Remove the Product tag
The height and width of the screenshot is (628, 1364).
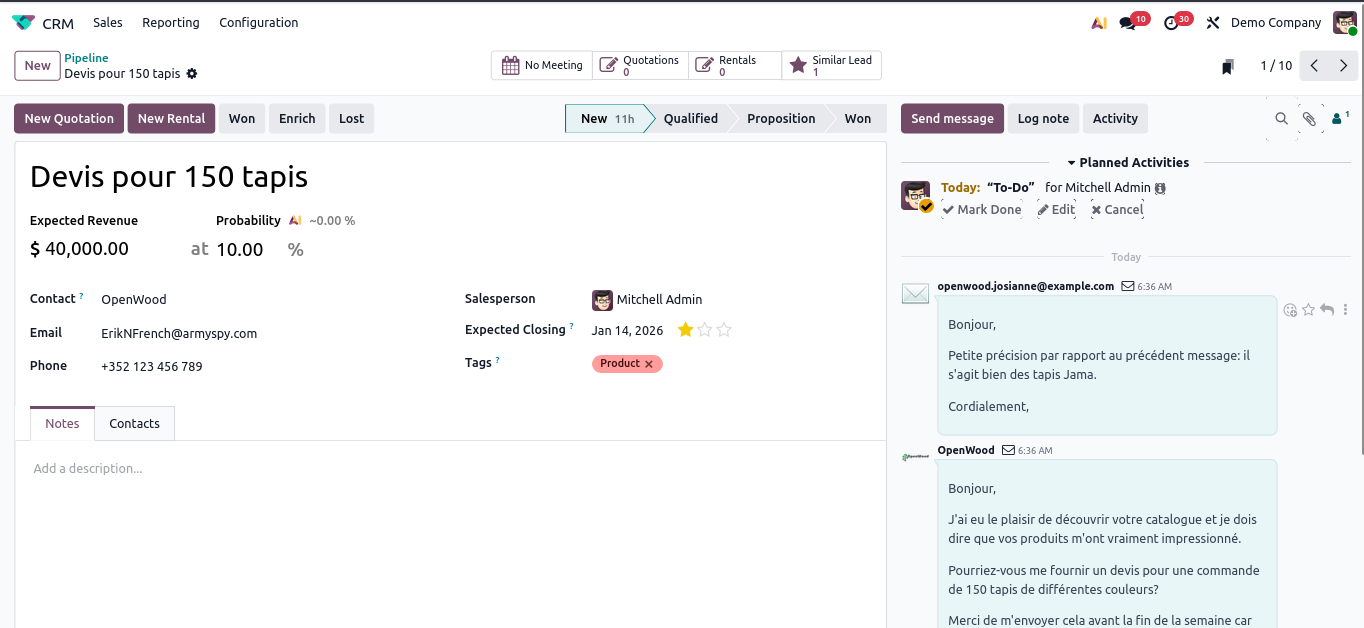click(649, 364)
